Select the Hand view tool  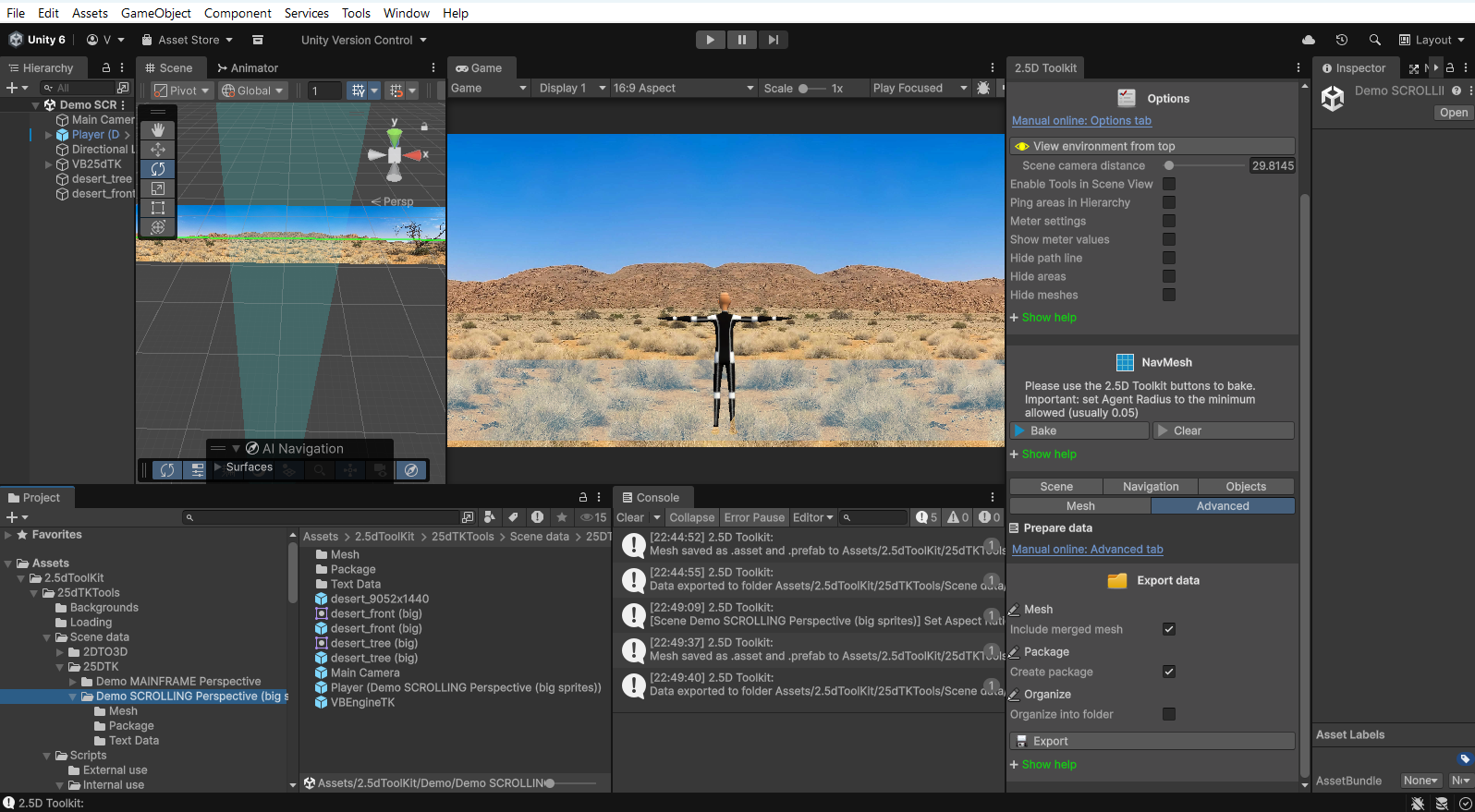158,130
